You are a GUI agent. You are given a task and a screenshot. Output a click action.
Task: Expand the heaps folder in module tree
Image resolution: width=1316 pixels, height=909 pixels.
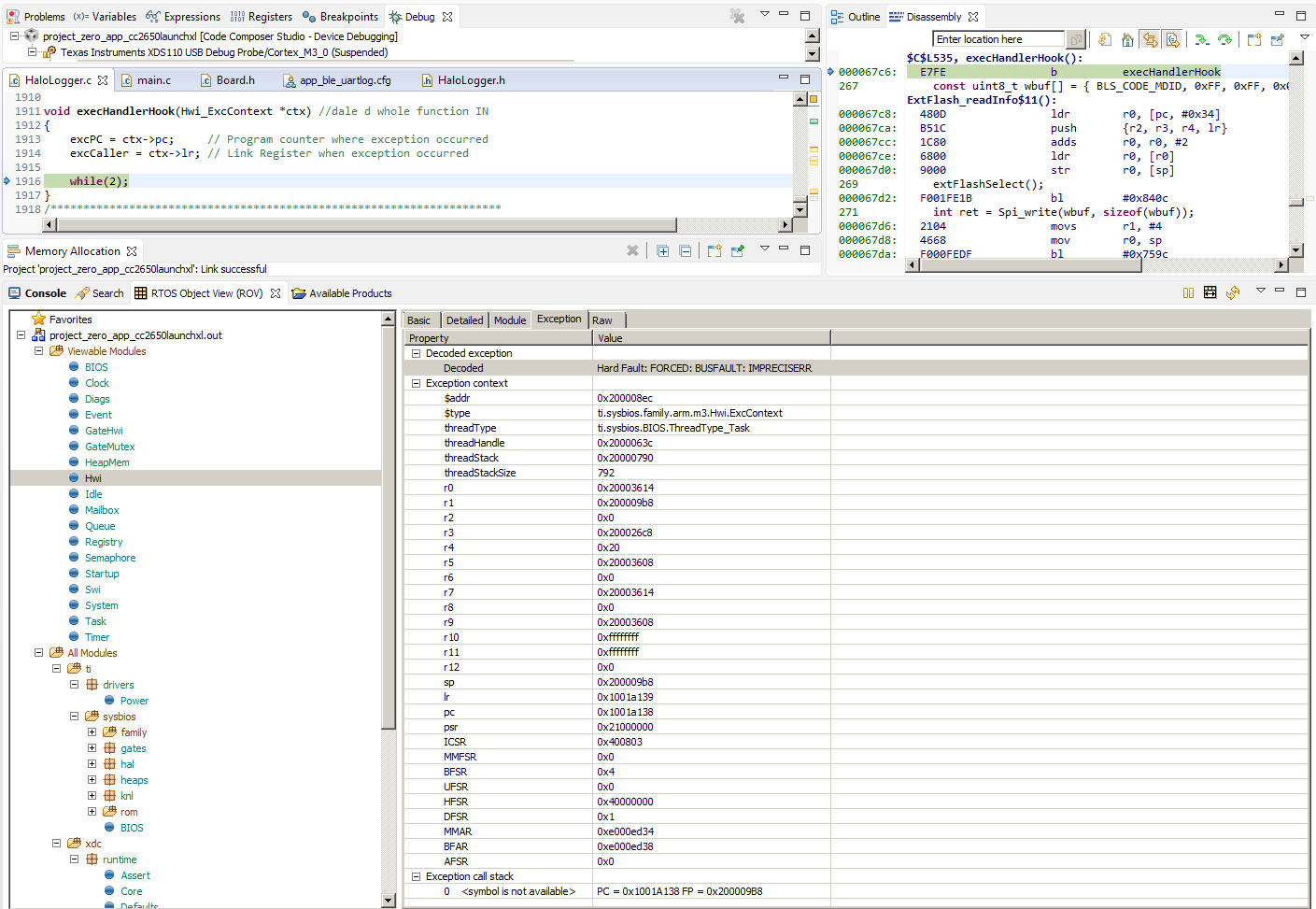click(x=92, y=780)
